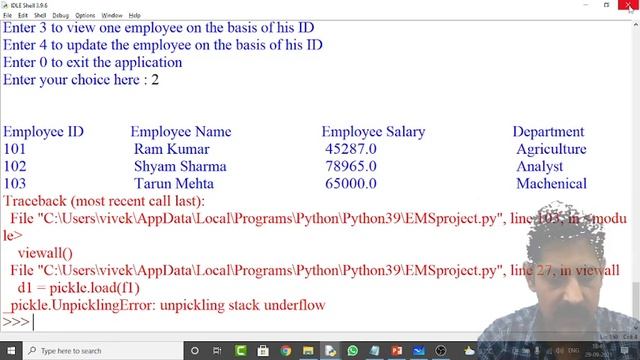The image size is (640, 360).
Task: Click "Enter 0 to exit the application" line
Action: (93, 62)
